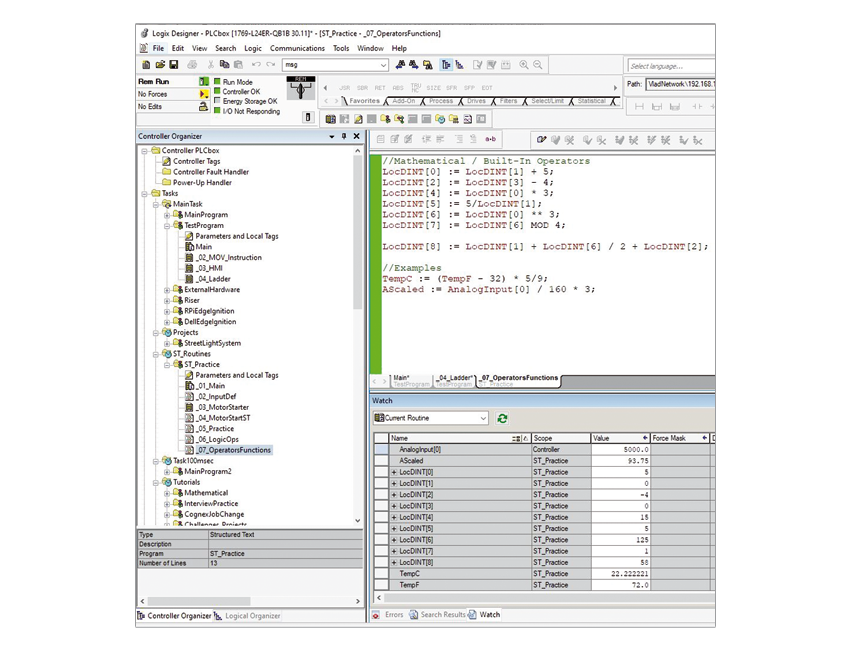Open the File menu
Image resolution: width=850 pixels, height=650 pixels.
tap(158, 48)
